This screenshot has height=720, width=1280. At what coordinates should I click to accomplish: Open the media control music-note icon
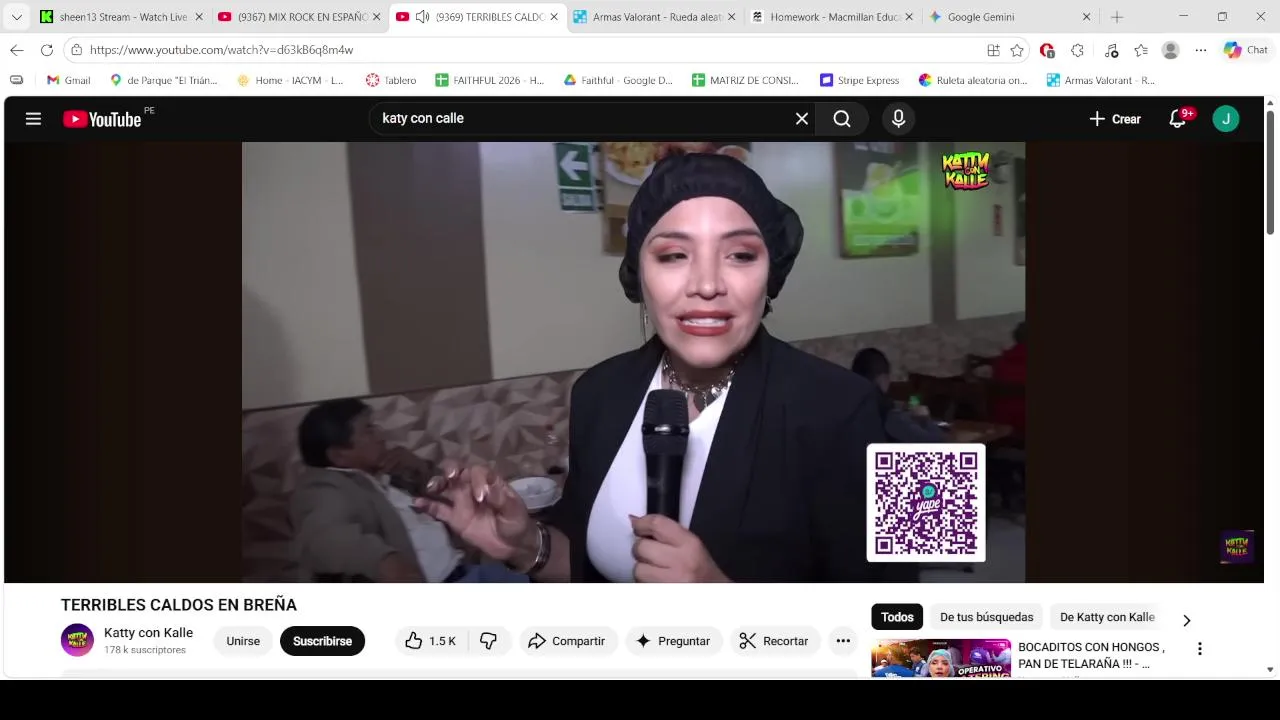pos(1111,50)
